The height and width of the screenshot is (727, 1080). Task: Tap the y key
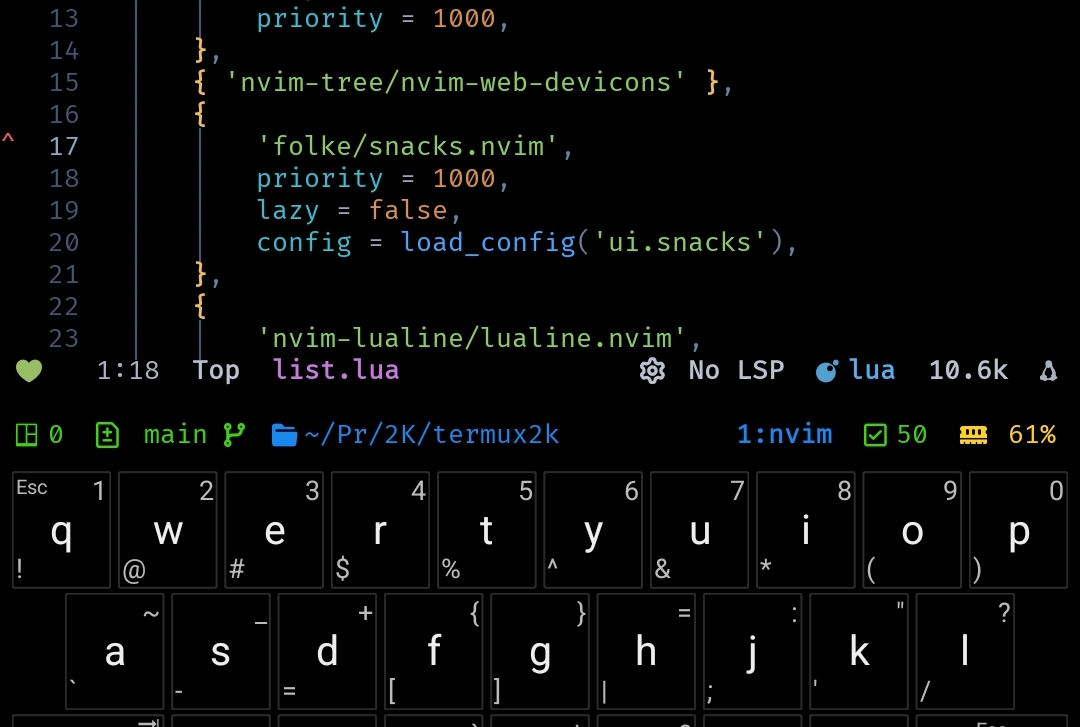point(593,529)
